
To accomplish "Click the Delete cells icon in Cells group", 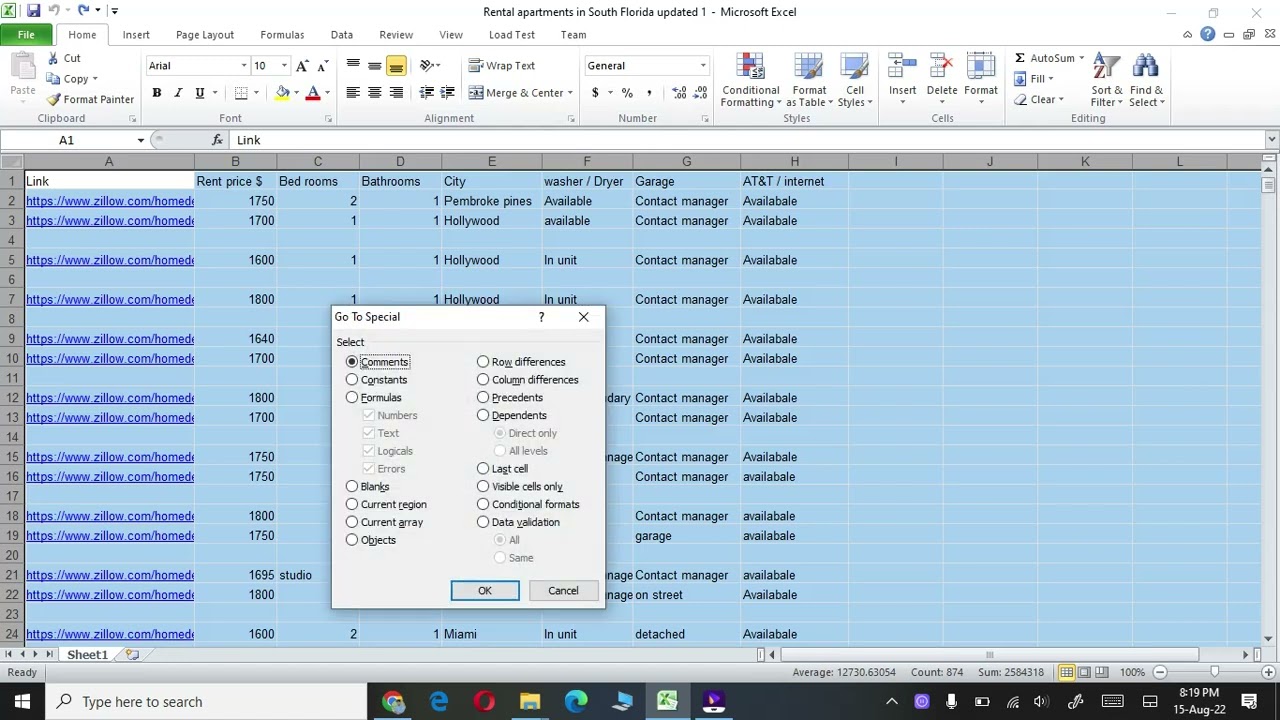I will pos(942,68).
